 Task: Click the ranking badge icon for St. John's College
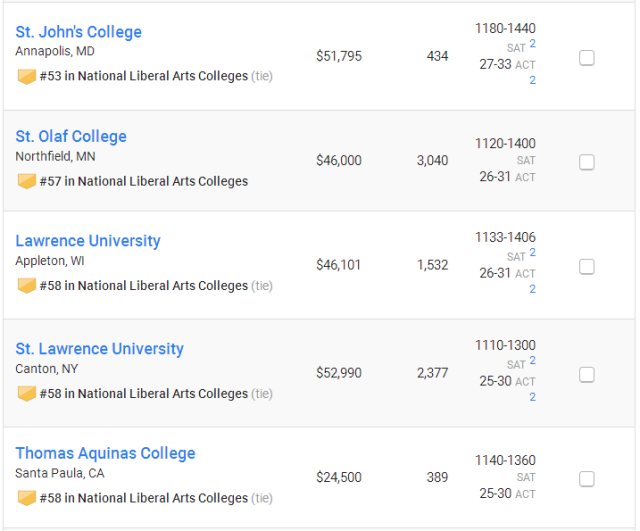(x=27, y=76)
